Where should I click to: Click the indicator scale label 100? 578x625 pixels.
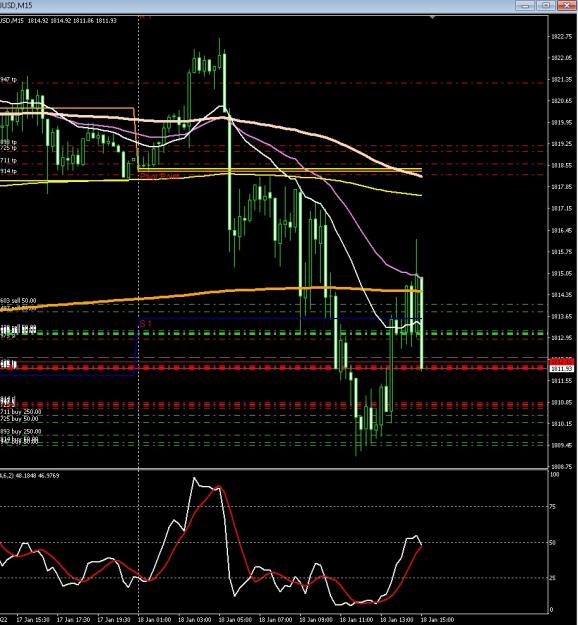[x=554, y=474]
